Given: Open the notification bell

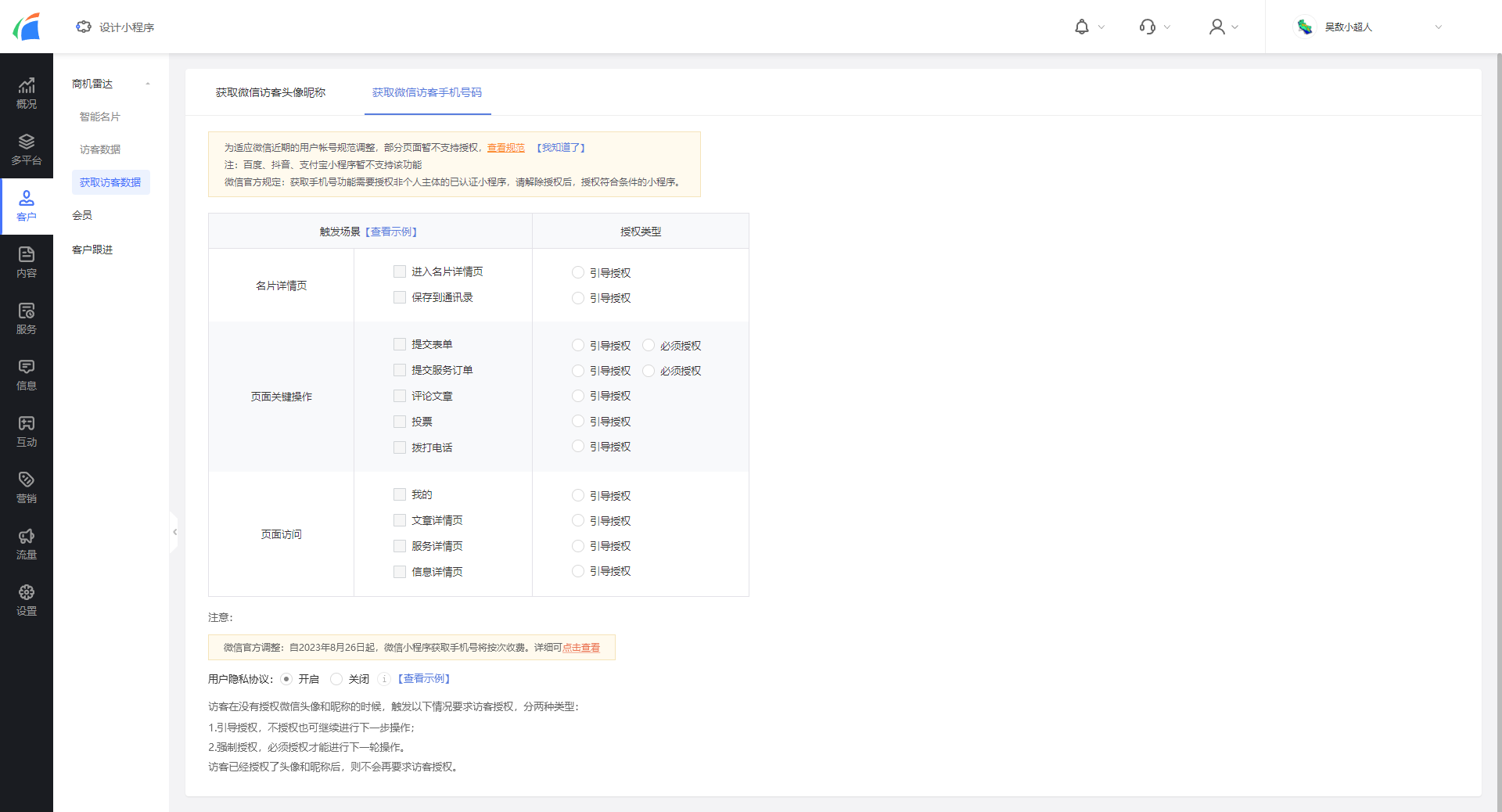Looking at the screenshot, I should 1082,27.
